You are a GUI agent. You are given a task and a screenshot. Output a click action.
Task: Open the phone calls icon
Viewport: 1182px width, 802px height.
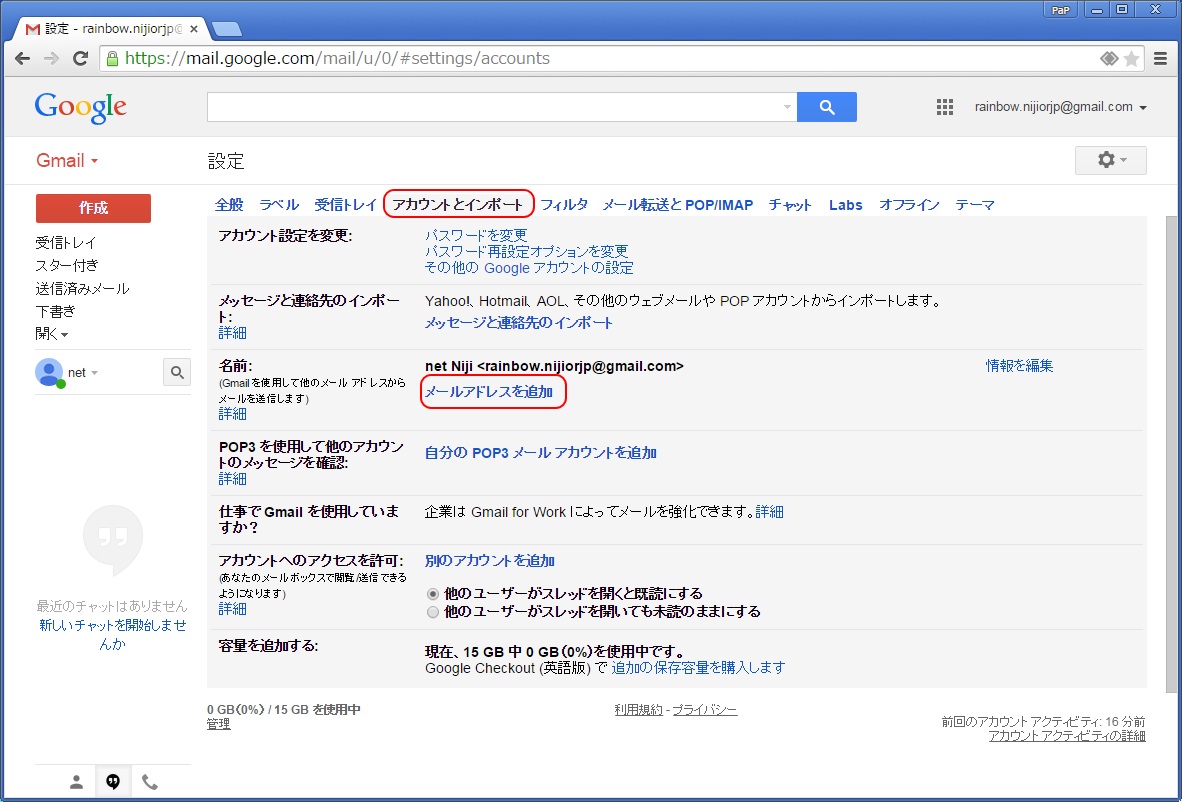[150, 782]
